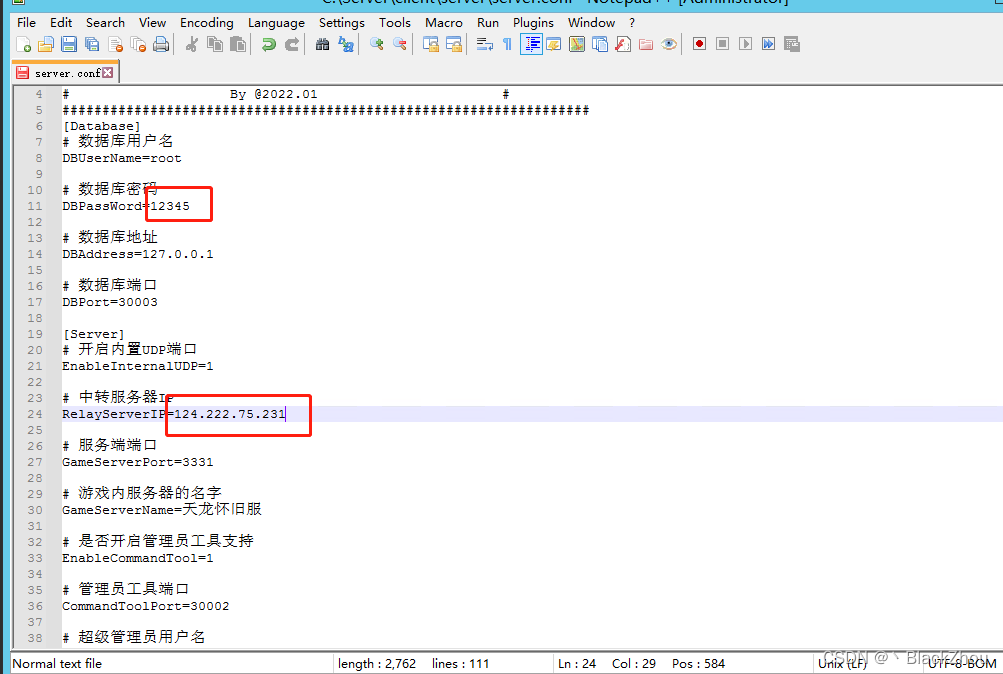
Task: Click the Print toolbar icon
Action: point(159,43)
